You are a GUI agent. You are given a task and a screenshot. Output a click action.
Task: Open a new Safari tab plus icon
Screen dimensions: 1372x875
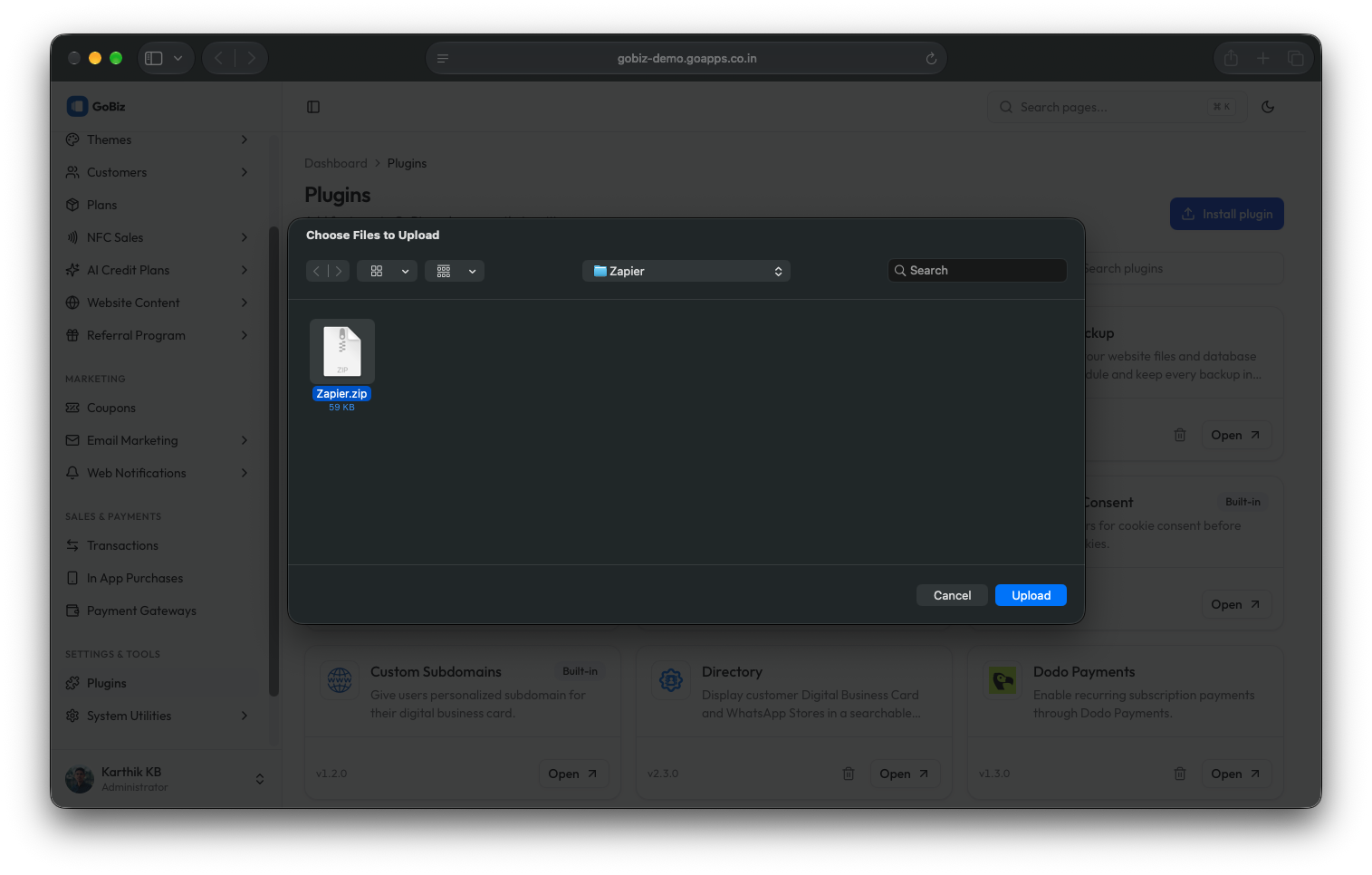[1263, 59]
